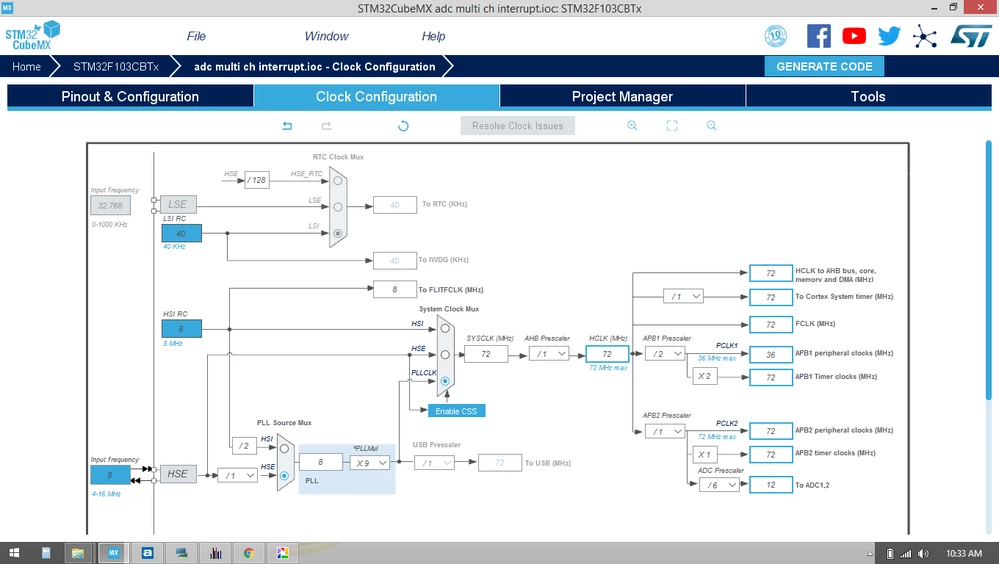Open the ADC Prescaler /6 dropdown
Viewport: 999px width, 564px height.
click(x=720, y=485)
